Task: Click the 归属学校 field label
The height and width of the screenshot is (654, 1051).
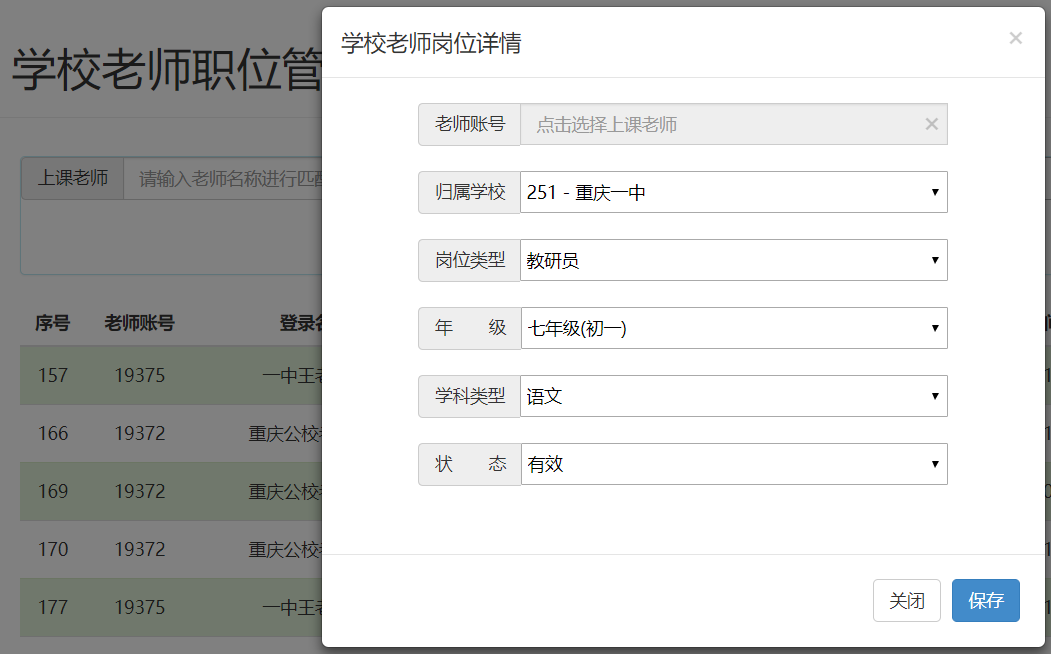Action: pos(468,192)
